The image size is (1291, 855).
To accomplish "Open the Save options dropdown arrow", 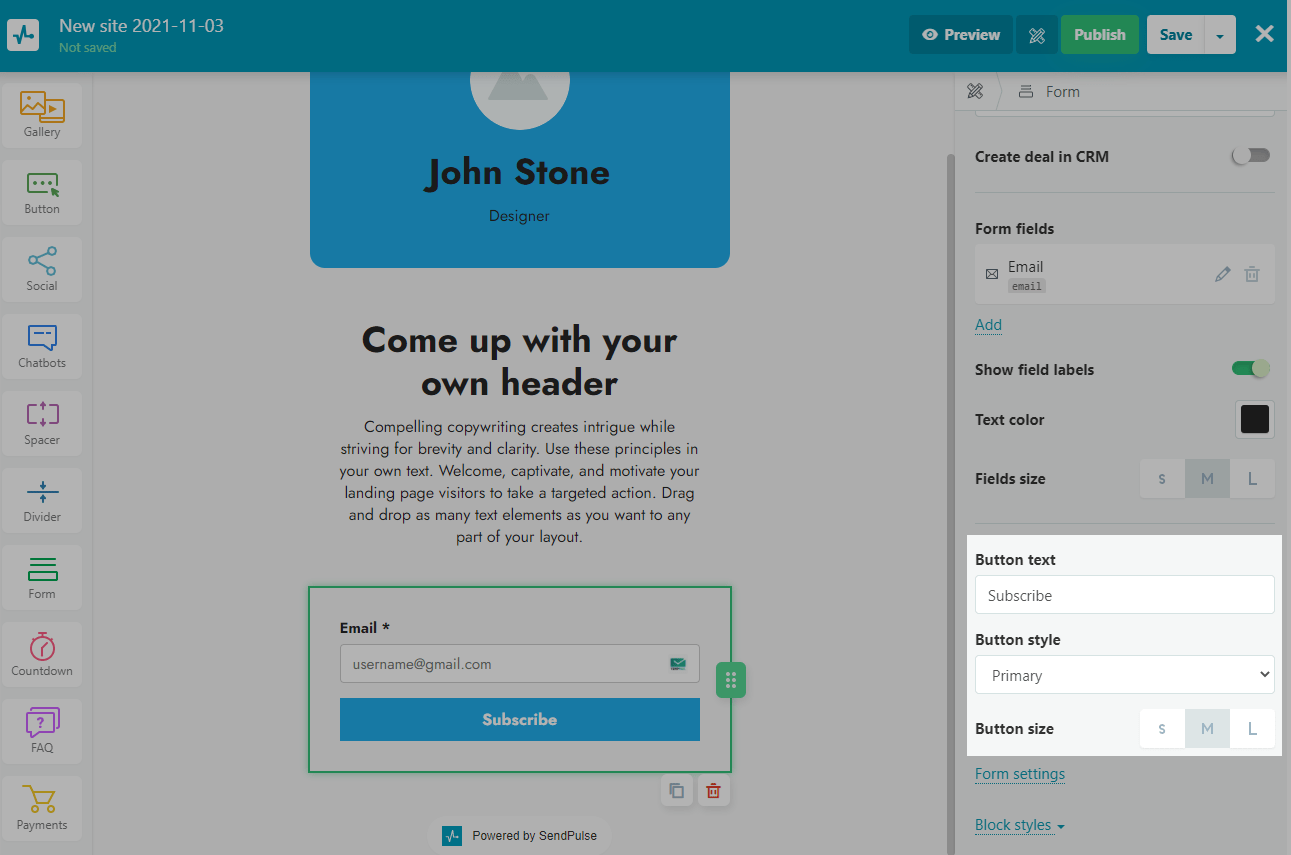I will [1220, 35].
